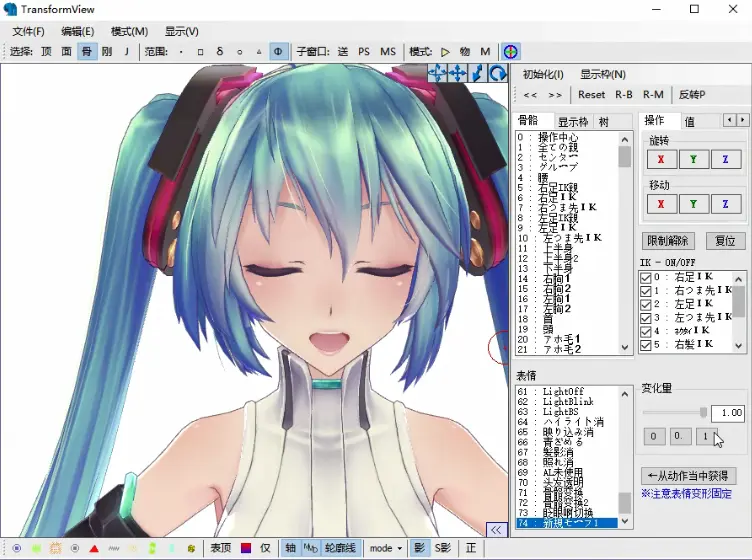Click the << previous button
This screenshot has width=752, height=560.
[530, 95]
